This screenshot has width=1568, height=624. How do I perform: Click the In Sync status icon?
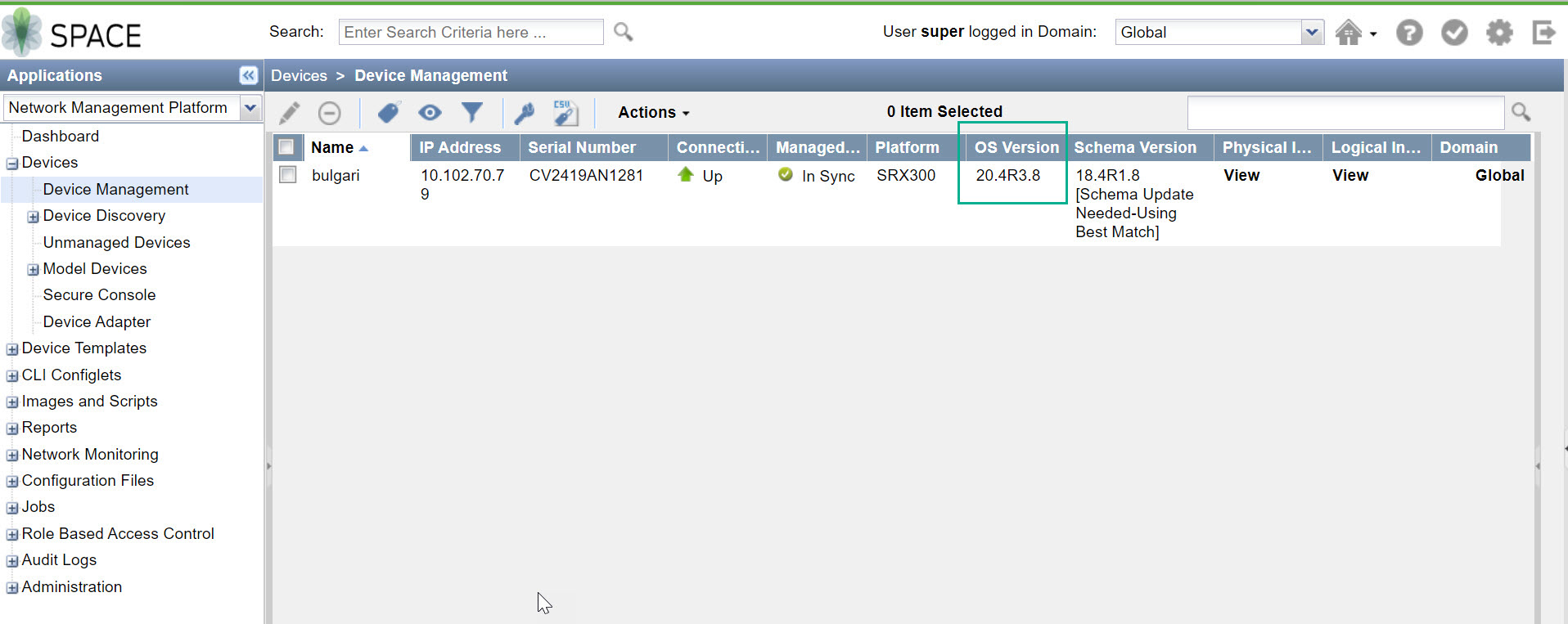786,174
